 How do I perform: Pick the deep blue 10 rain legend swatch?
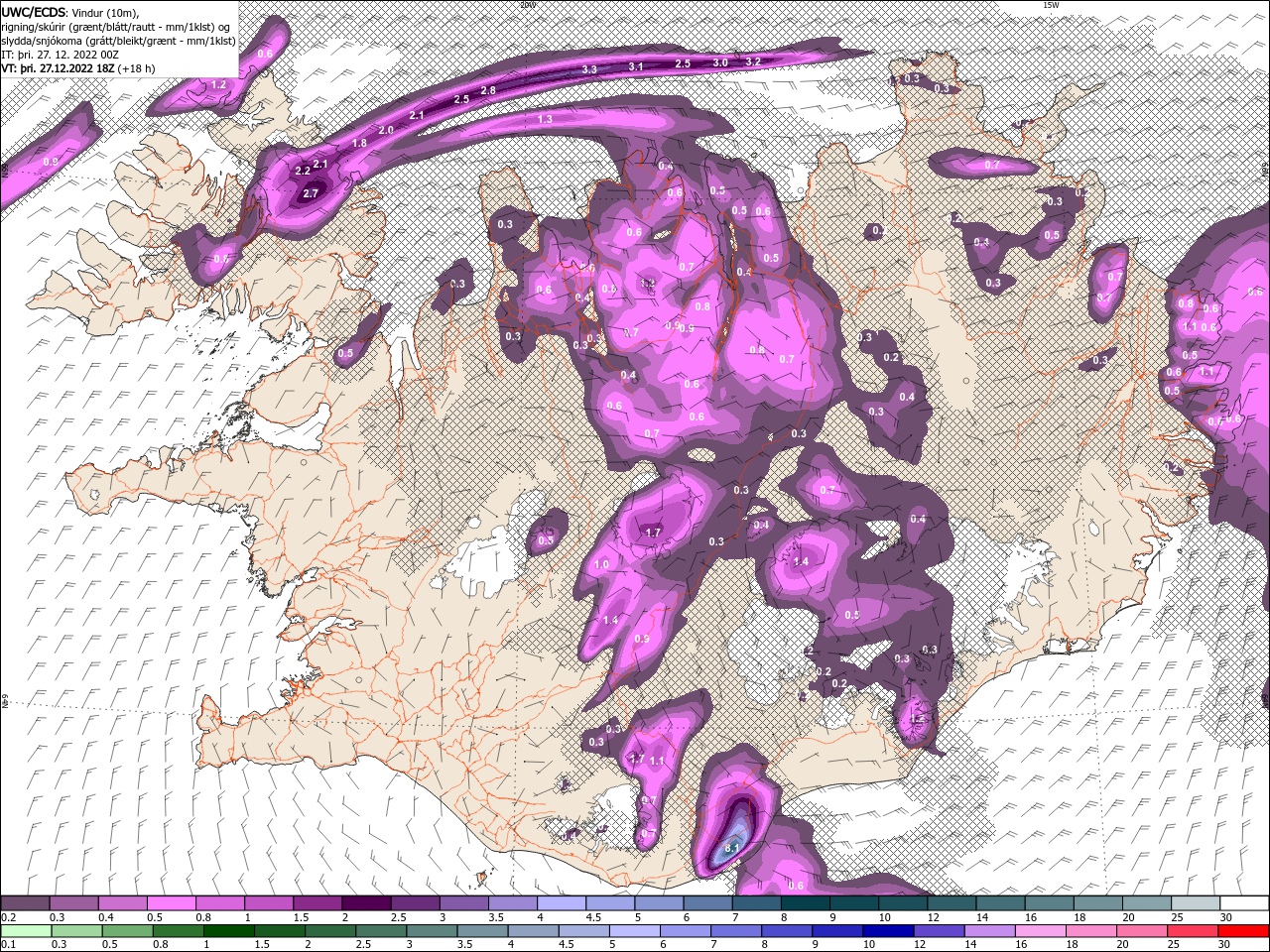click(886, 931)
